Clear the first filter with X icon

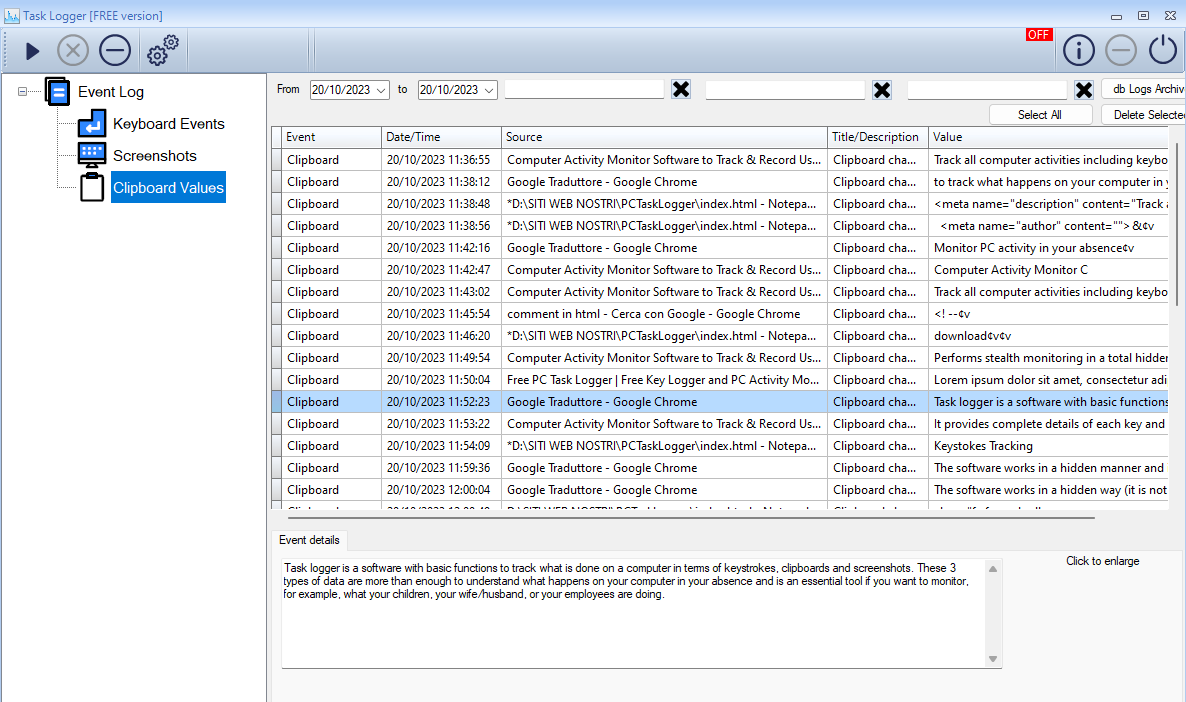point(681,90)
